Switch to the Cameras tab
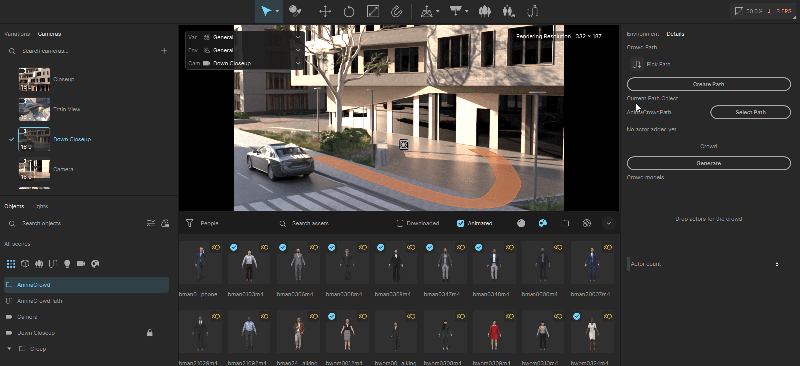Screen dimensions: 800x366 [49, 34]
